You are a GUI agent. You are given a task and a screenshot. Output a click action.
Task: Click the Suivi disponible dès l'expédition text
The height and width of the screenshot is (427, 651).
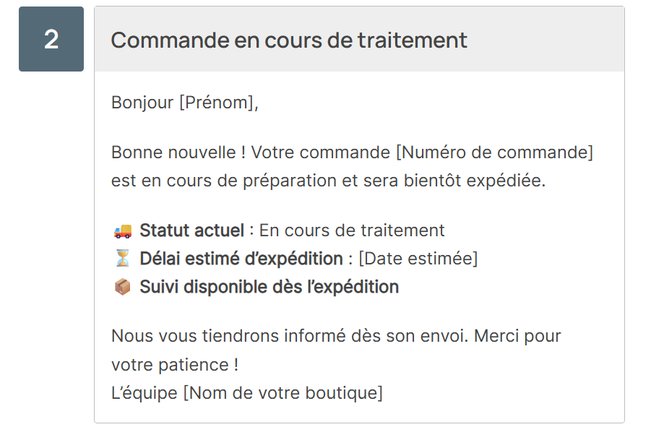(x=269, y=287)
